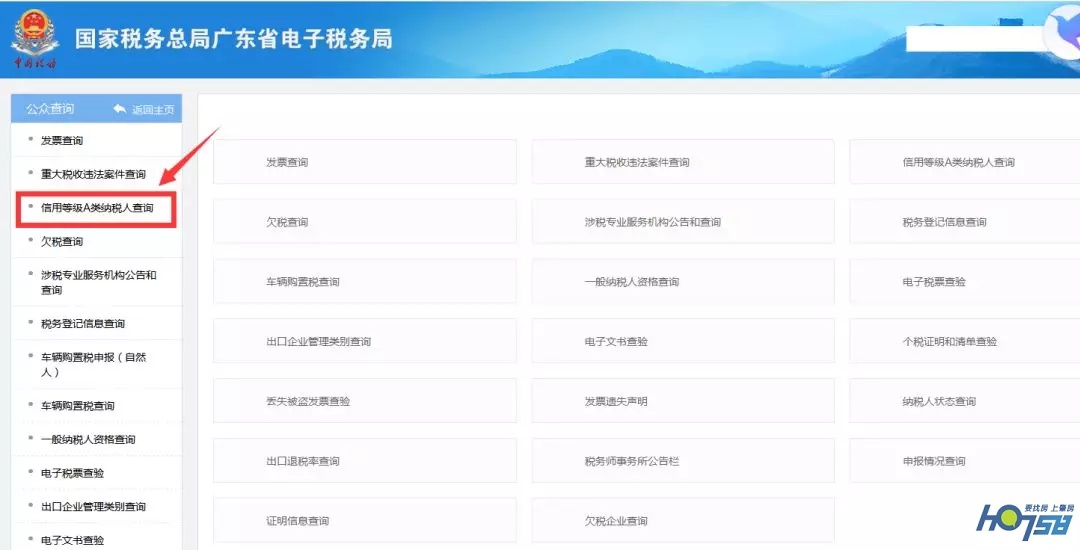Open the 税务师事务所公告栏 card
1080x550 pixels.
[683, 461]
